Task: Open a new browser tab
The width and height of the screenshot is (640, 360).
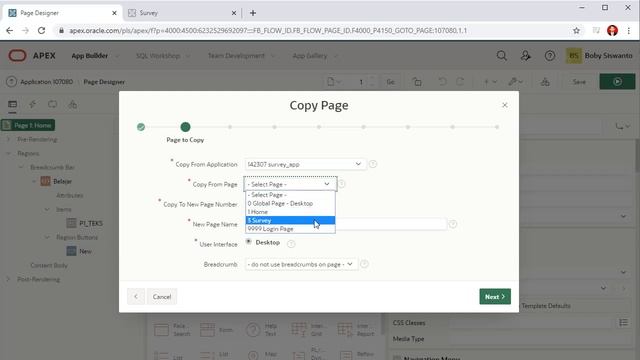Action: coord(253,13)
